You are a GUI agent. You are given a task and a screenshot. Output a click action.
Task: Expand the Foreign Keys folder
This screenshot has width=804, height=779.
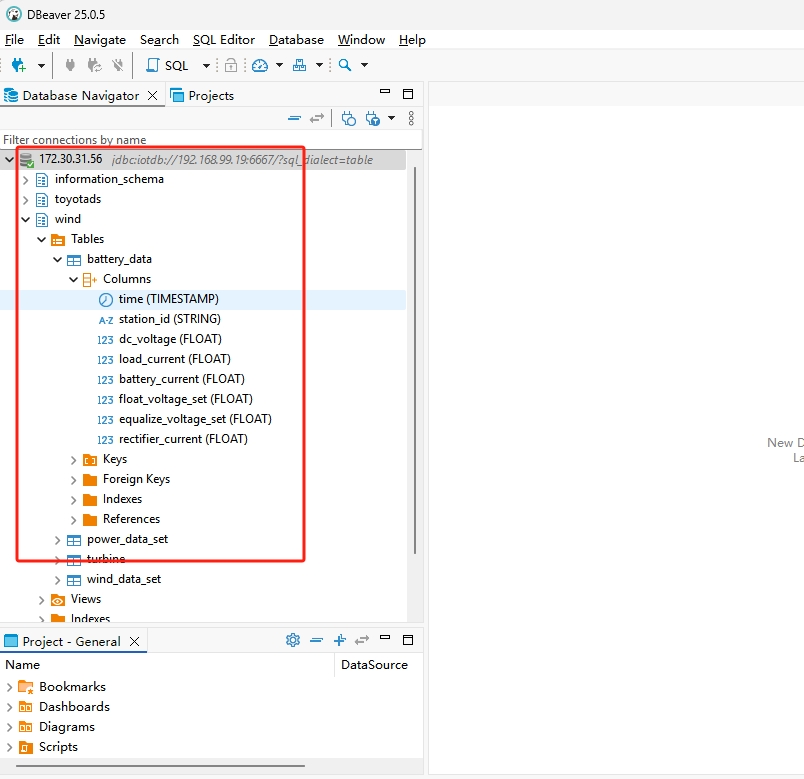pyautogui.click(x=74, y=479)
